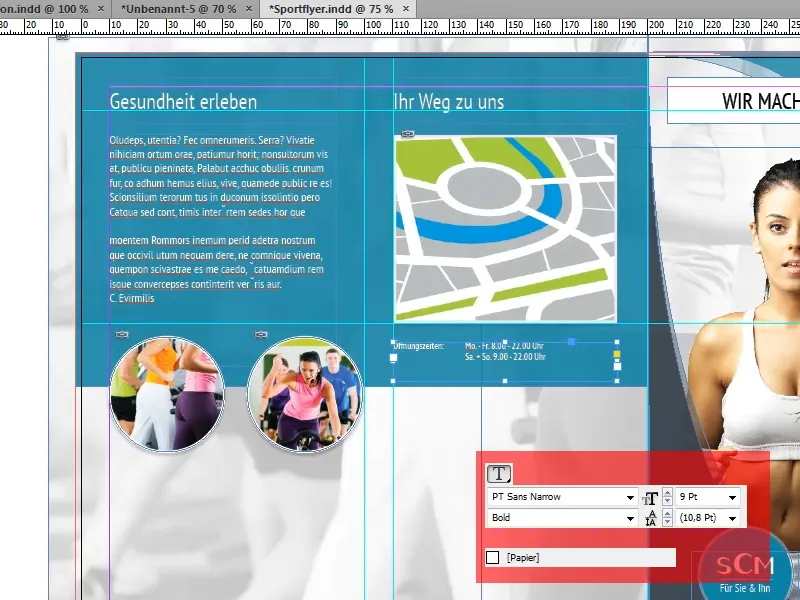800x600 pixels.
Task: Click the yellow live-corners square on the text frame
Action: pyautogui.click(x=617, y=354)
